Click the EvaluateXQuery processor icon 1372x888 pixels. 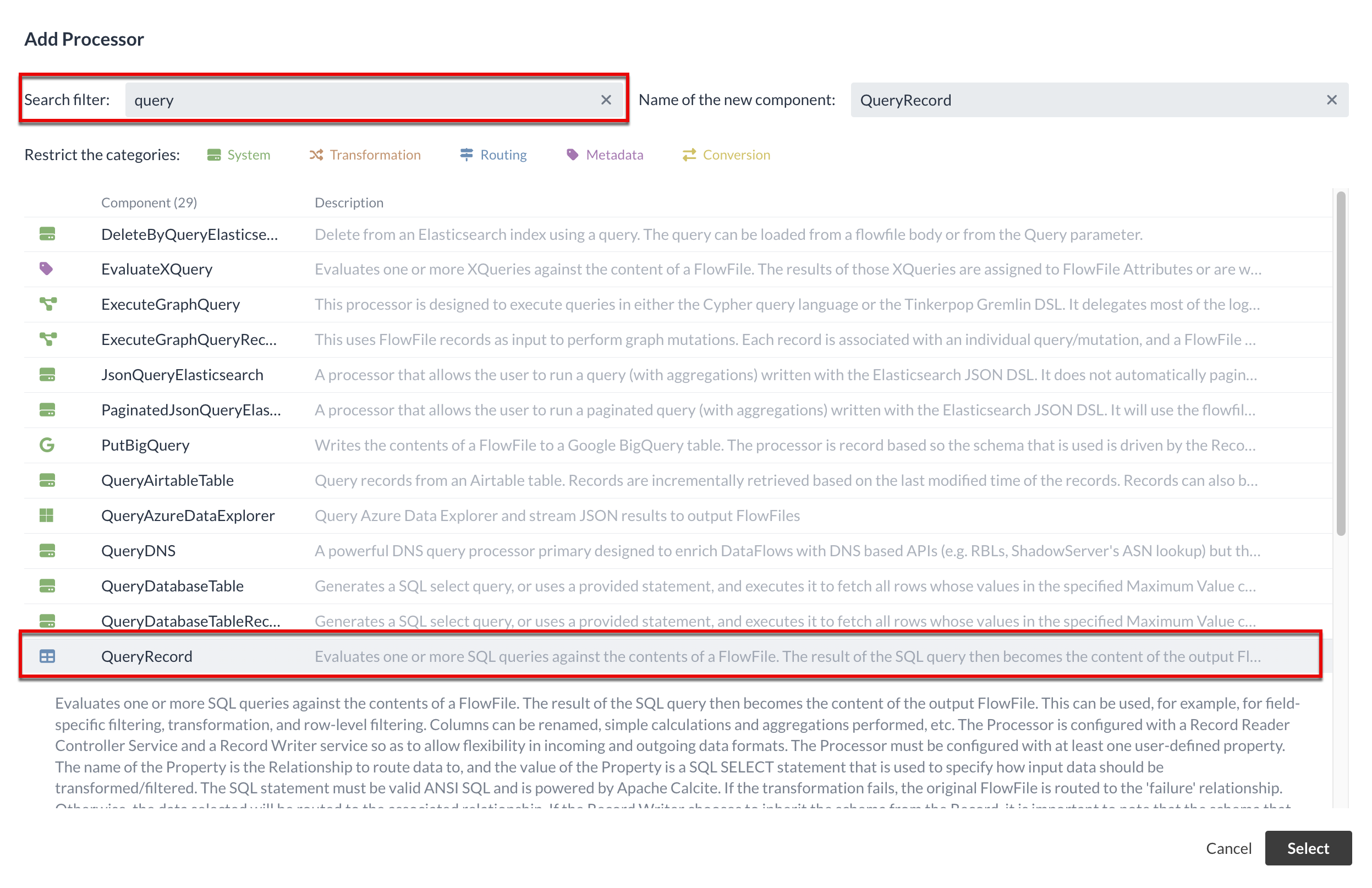click(48, 269)
